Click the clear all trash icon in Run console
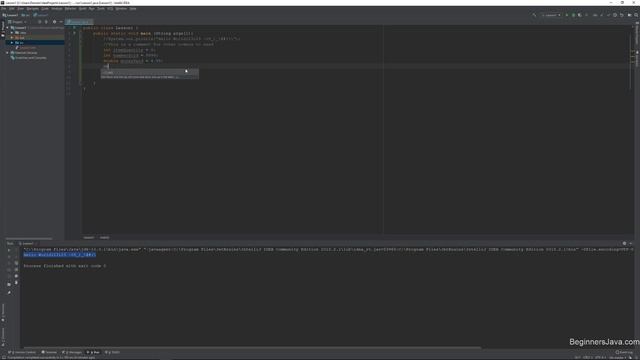 16,282
